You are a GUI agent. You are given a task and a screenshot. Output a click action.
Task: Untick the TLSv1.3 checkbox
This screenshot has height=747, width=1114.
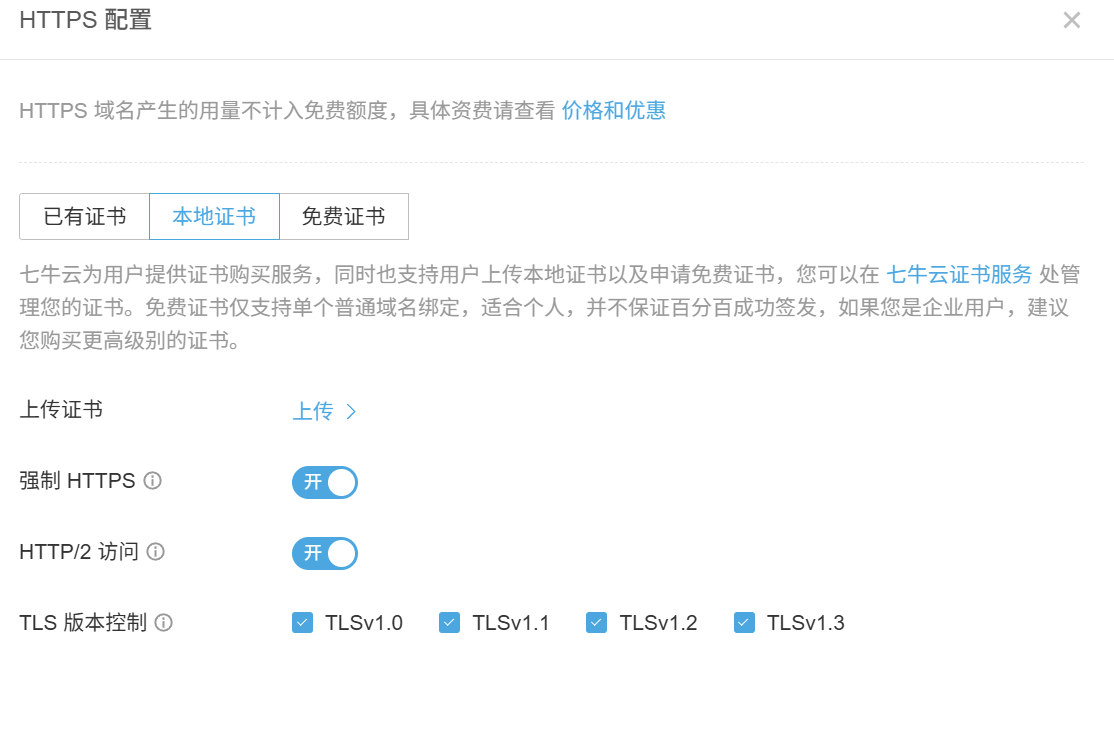tap(744, 623)
